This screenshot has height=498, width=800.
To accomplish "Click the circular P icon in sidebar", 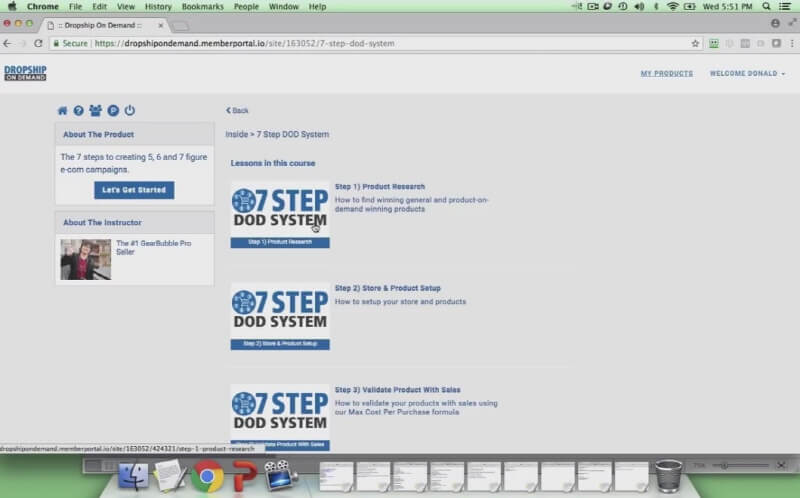I will [113, 110].
